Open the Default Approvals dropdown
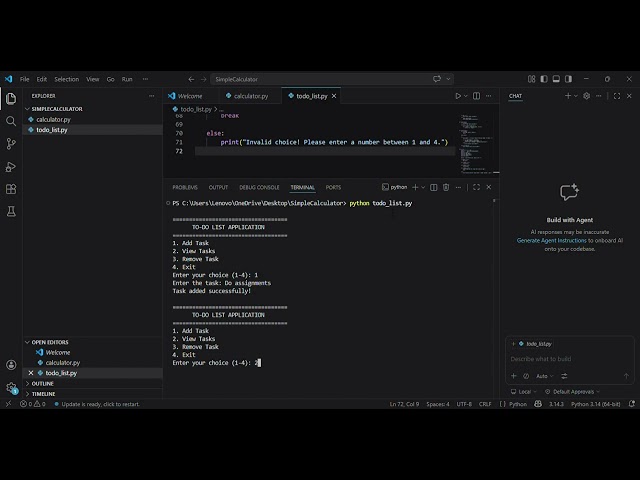Image resolution: width=640 pixels, height=480 pixels. click(572, 392)
